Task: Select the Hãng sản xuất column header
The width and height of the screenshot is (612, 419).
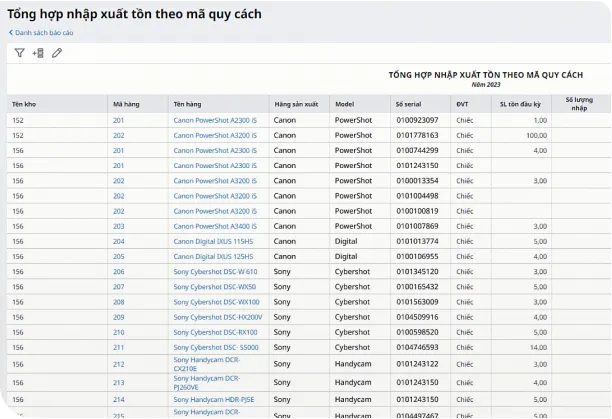Action: tap(296, 104)
